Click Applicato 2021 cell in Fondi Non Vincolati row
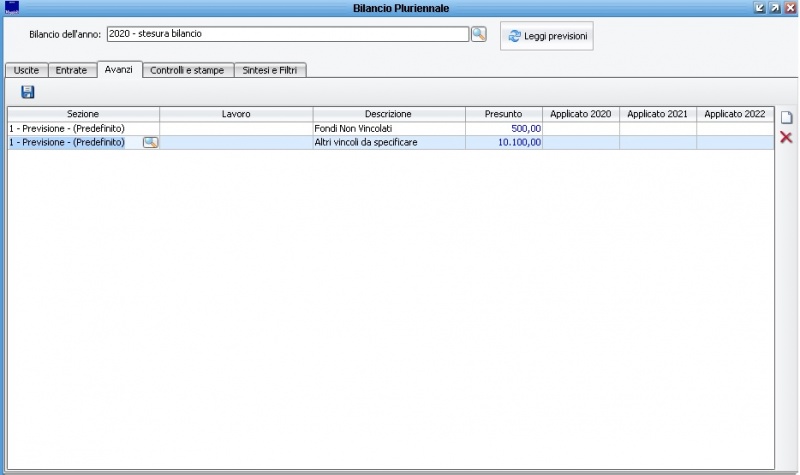The image size is (800, 475). point(658,129)
